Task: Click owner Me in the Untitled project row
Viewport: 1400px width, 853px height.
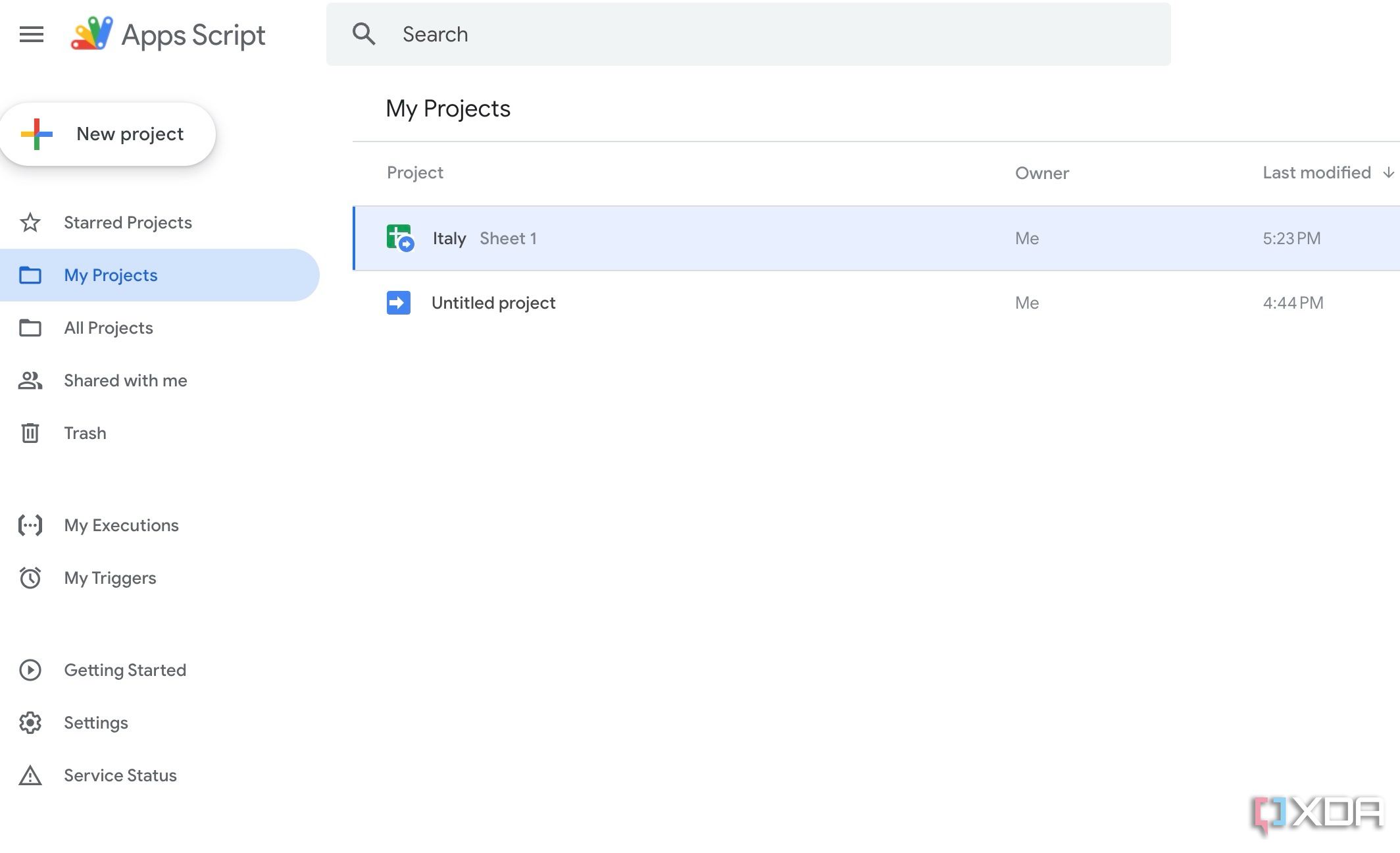Action: click(x=1027, y=303)
